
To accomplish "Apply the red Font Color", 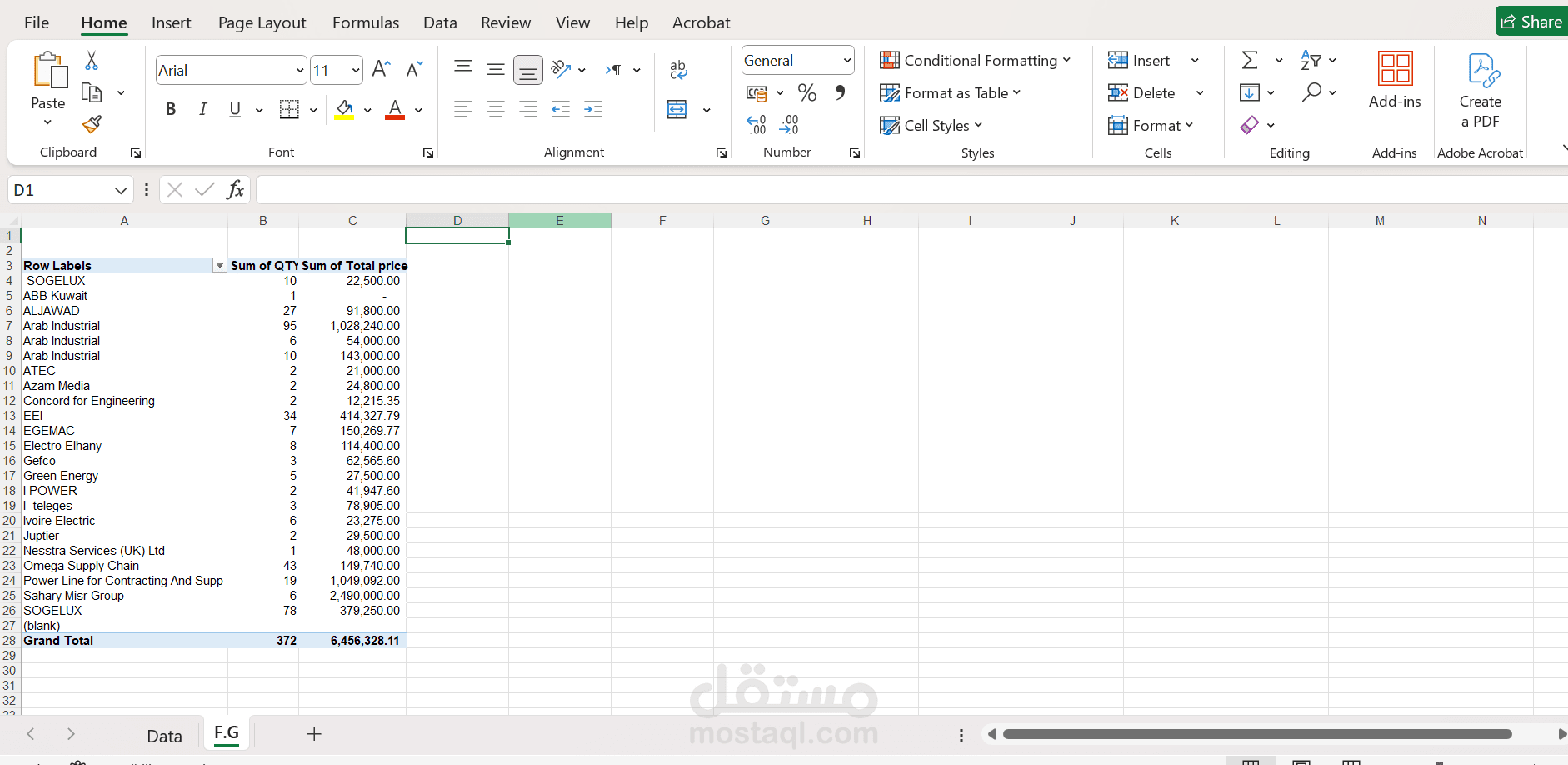I will click(395, 109).
